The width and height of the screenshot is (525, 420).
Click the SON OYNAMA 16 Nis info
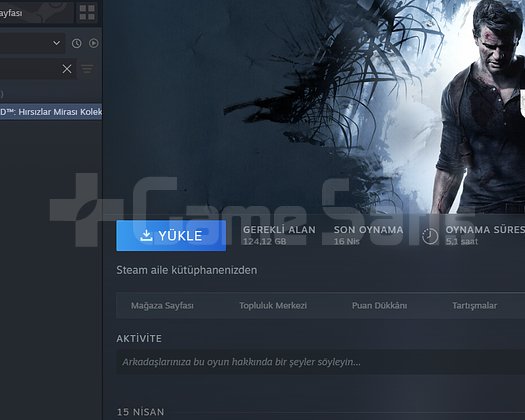click(x=368, y=235)
